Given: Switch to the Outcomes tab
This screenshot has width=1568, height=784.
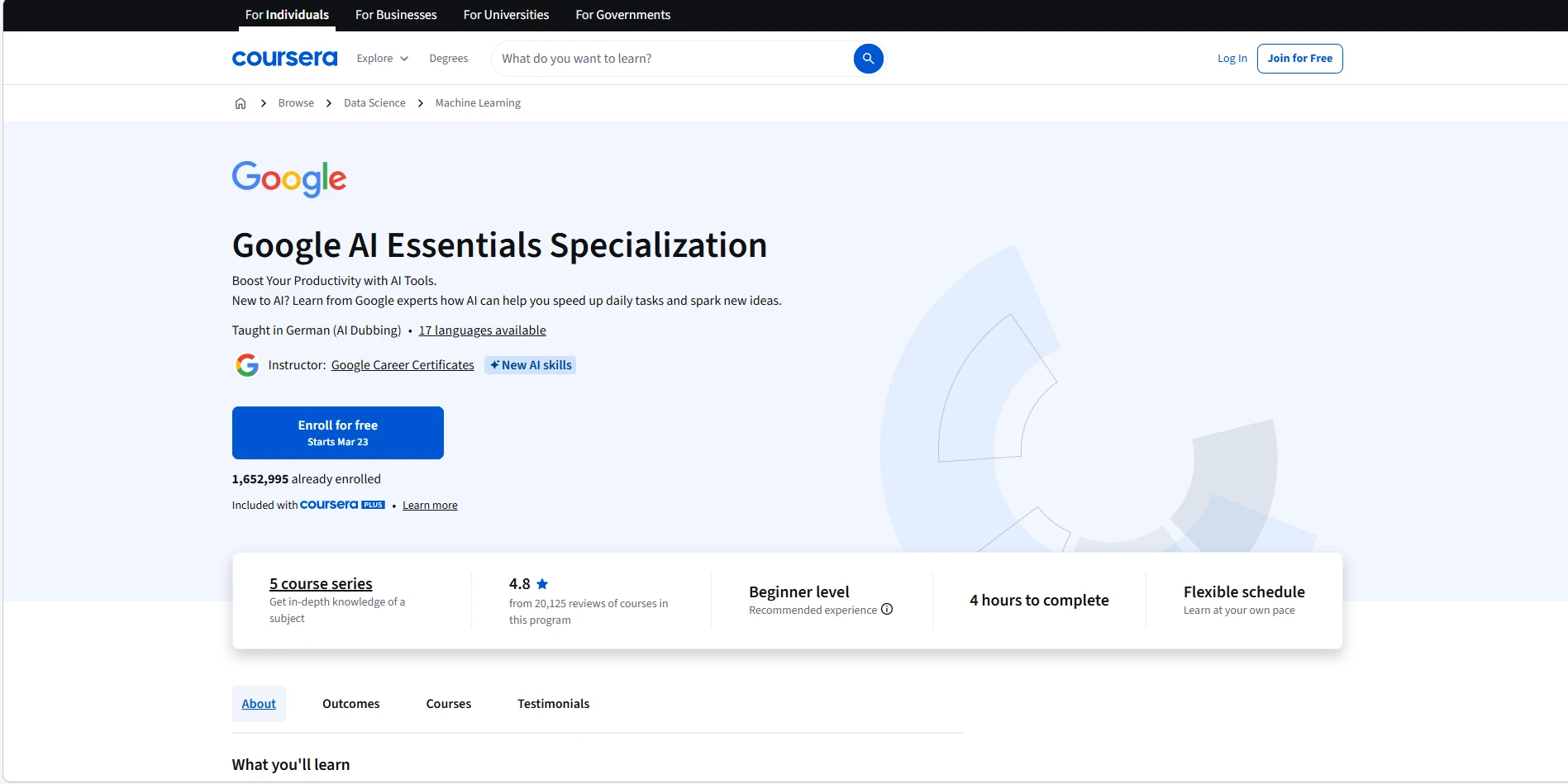Looking at the screenshot, I should click(x=350, y=703).
